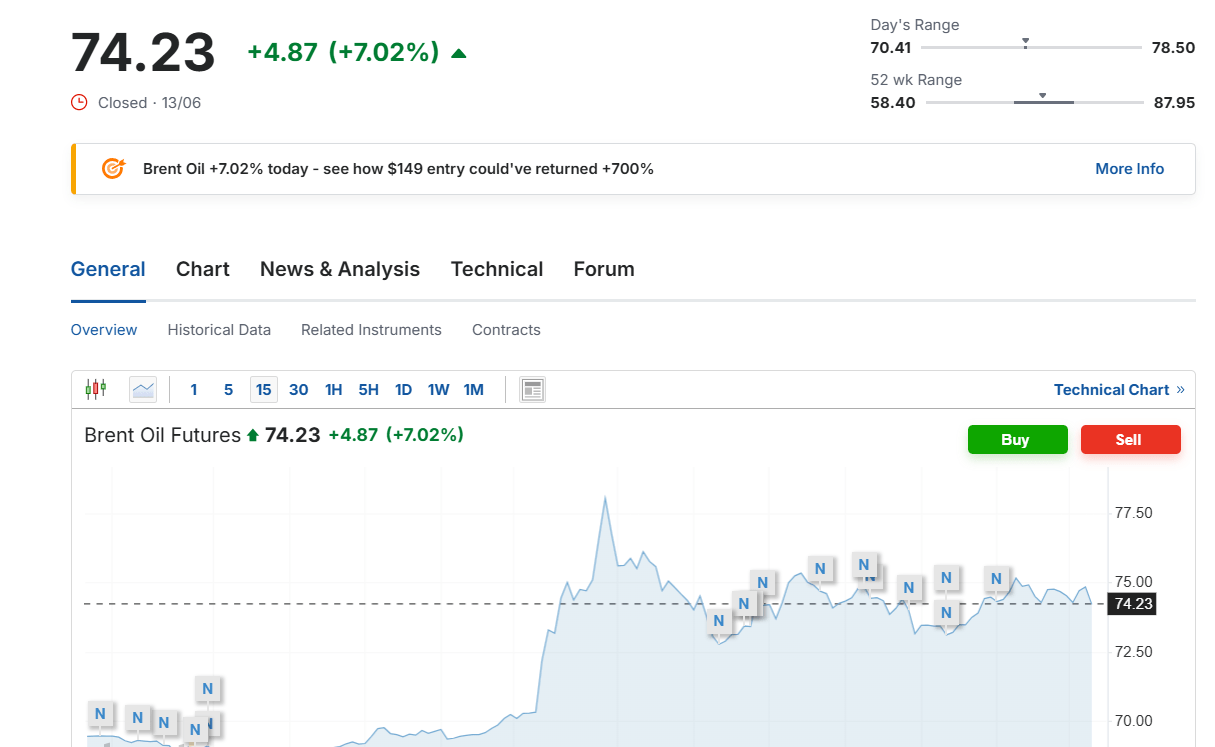Switch to candlestick chart type icon
Screen dimensions: 1215x747
[x=96, y=389]
